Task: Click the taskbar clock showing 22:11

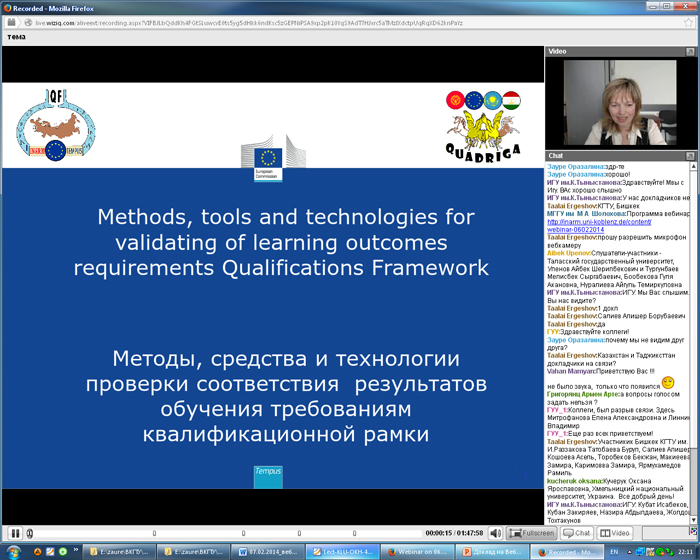Action: [x=686, y=552]
